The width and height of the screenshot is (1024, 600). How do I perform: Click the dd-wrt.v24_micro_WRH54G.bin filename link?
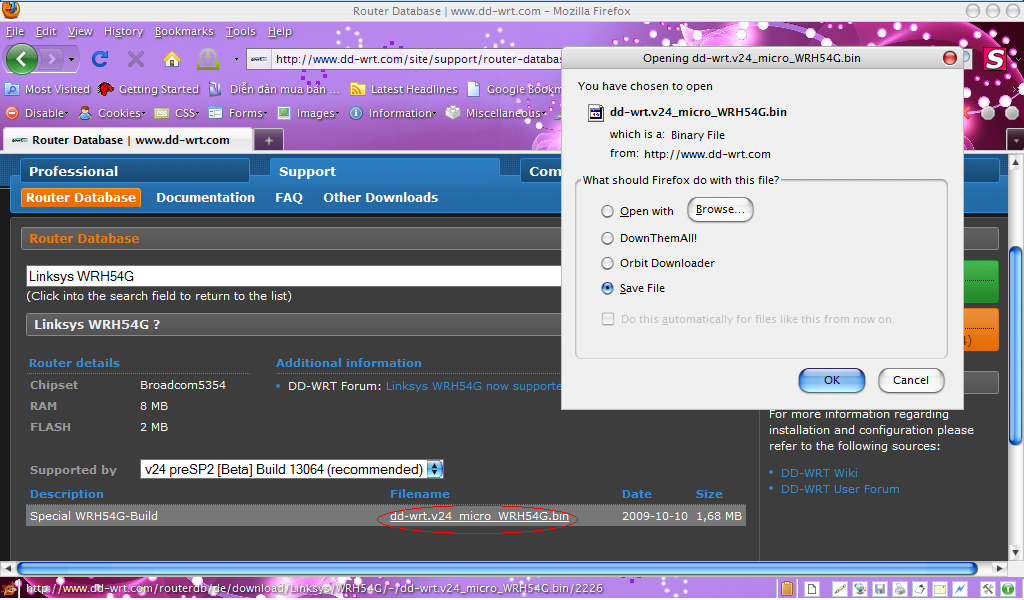point(479,517)
